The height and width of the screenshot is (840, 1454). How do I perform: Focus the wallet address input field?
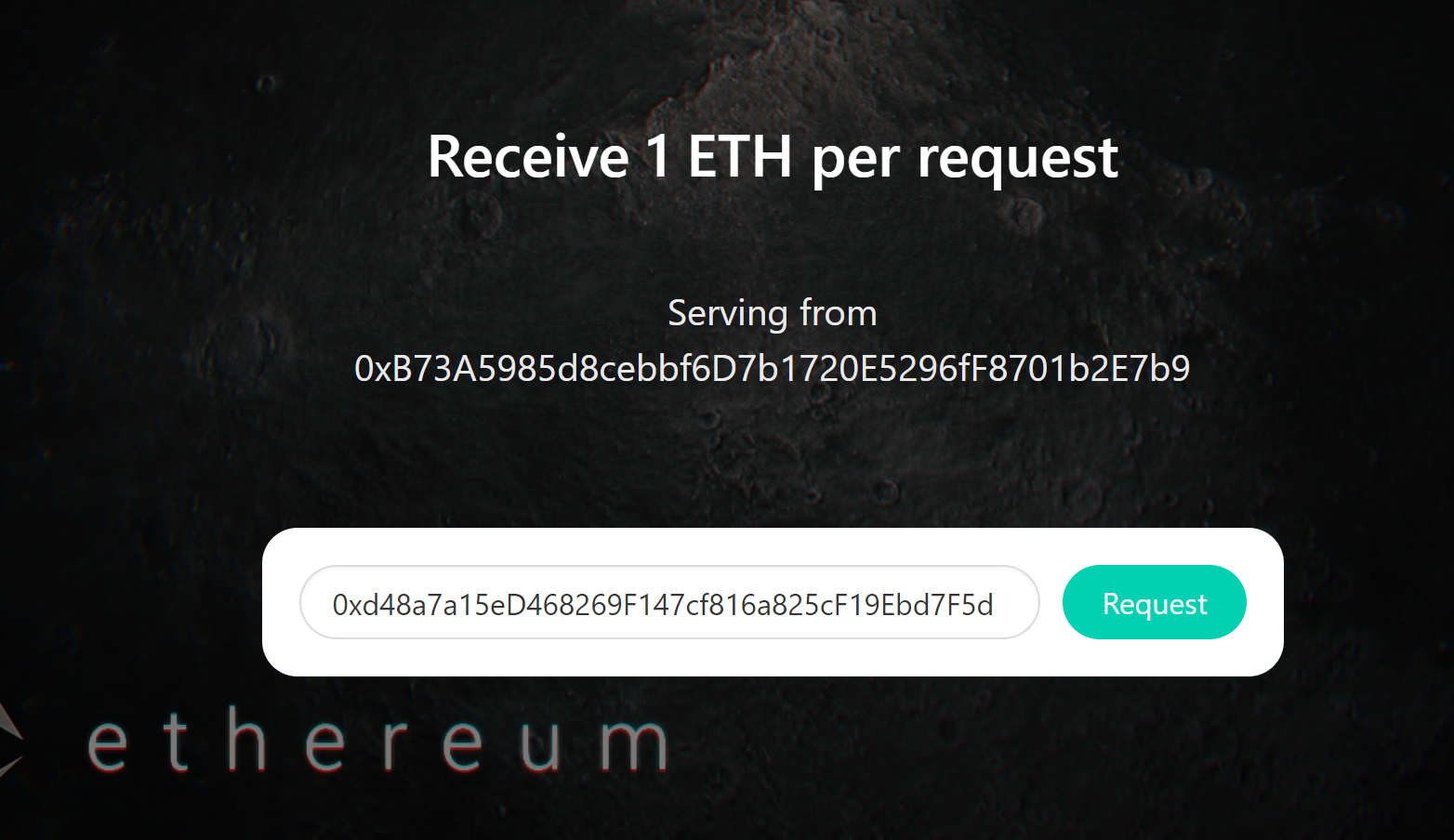669,602
